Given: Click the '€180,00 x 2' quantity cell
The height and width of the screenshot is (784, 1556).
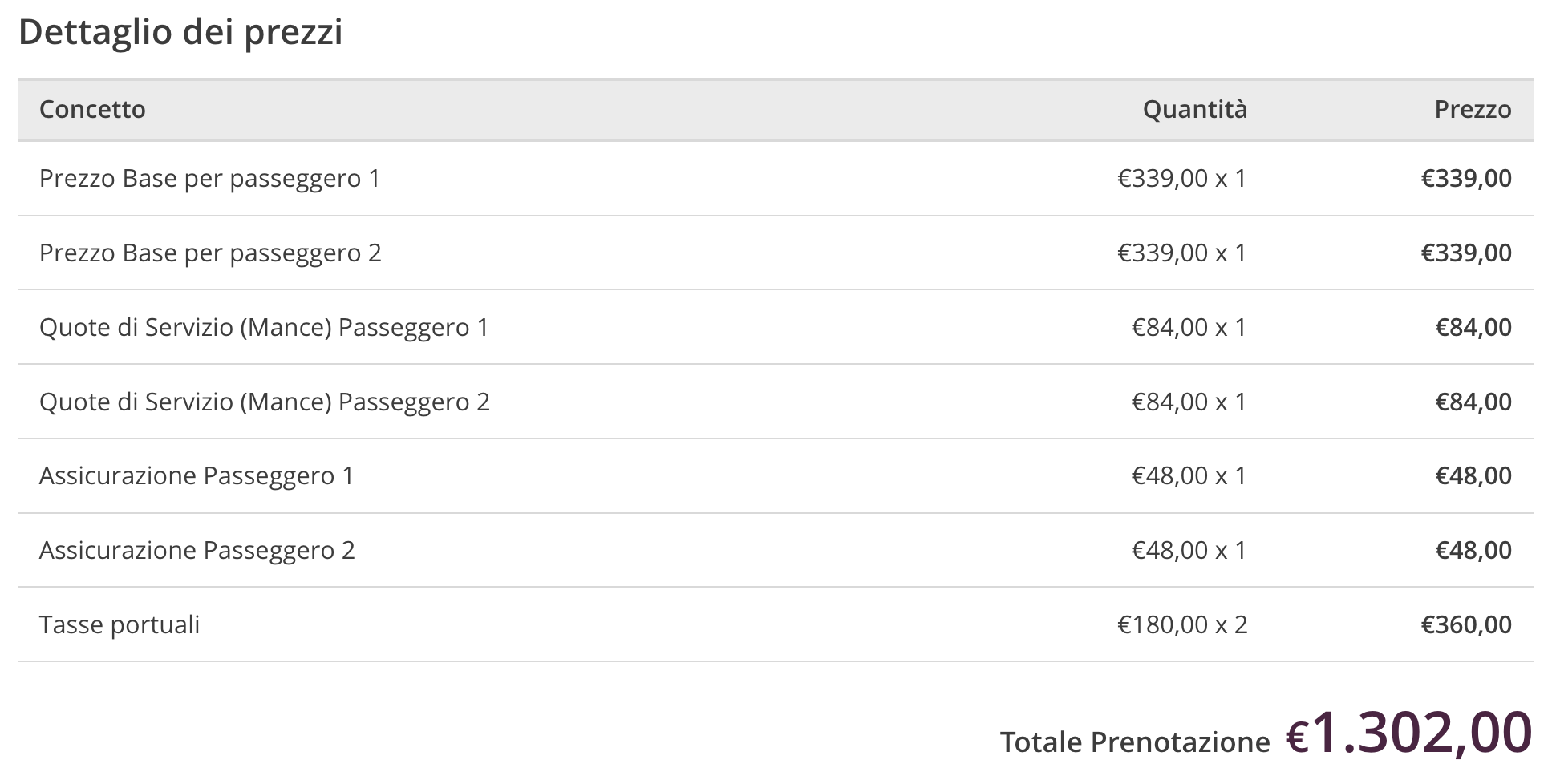Looking at the screenshot, I should [x=1182, y=624].
